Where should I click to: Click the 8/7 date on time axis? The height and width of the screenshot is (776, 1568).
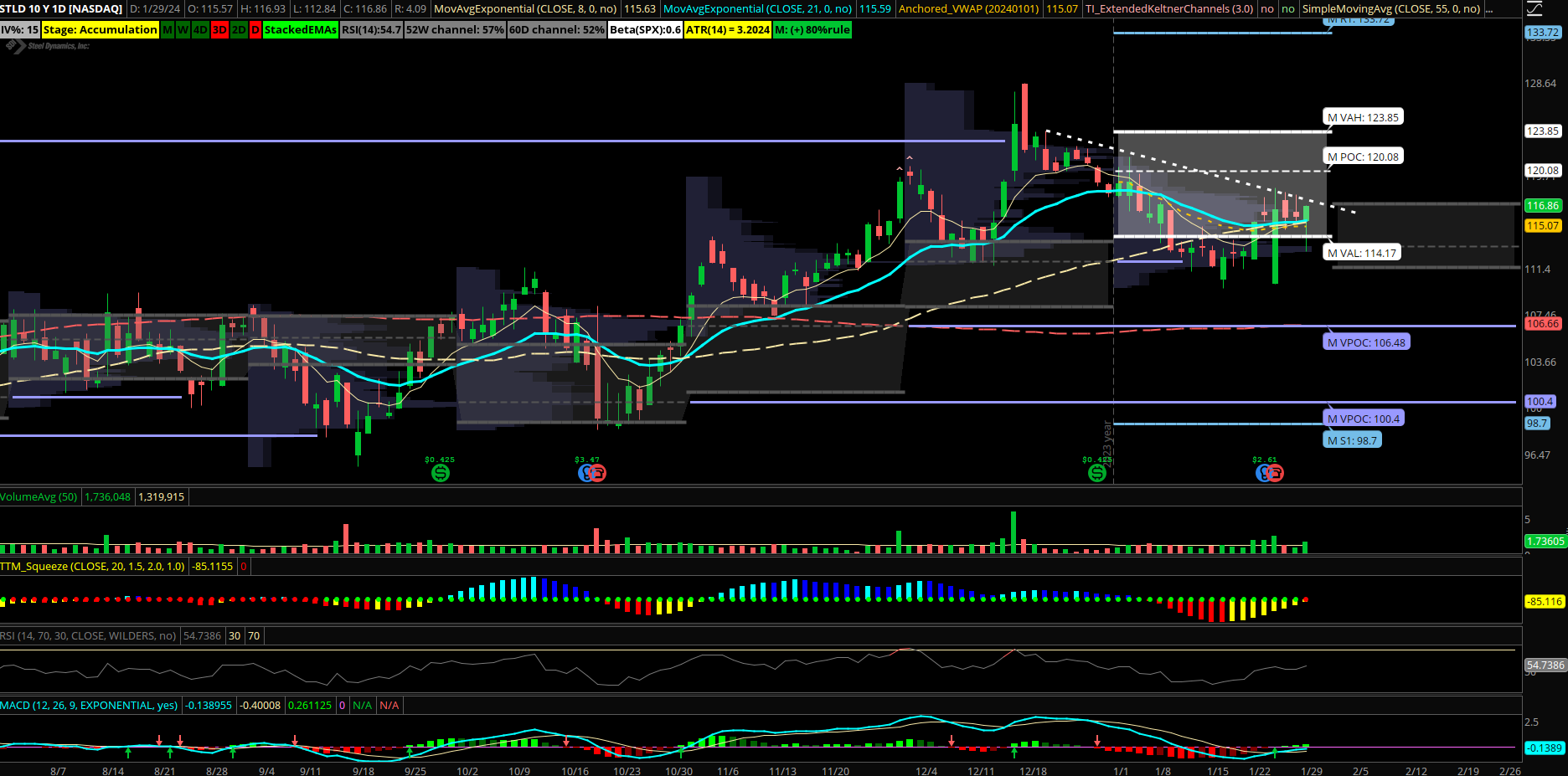pos(58,770)
